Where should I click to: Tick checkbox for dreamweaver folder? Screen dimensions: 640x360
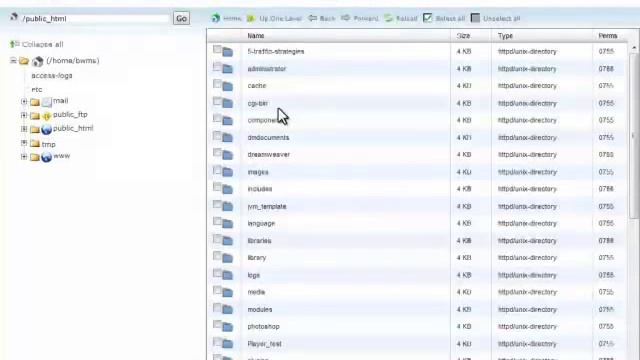pyautogui.click(x=217, y=153)
